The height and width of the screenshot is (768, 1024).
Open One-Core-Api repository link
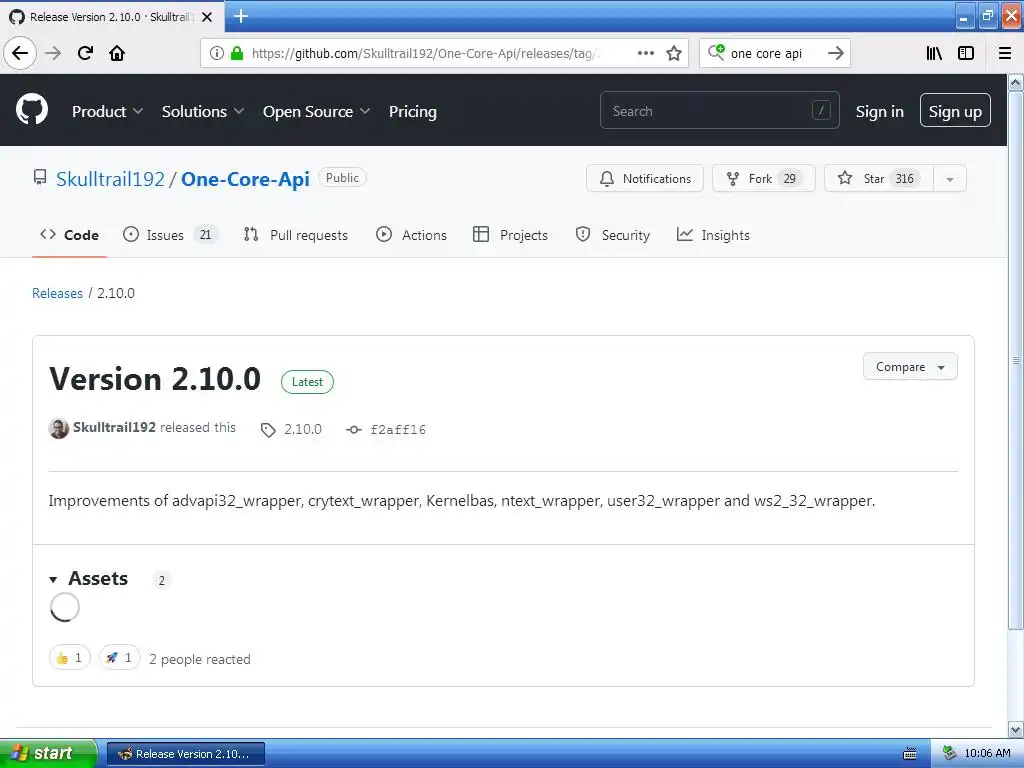[x=245, y=179]
